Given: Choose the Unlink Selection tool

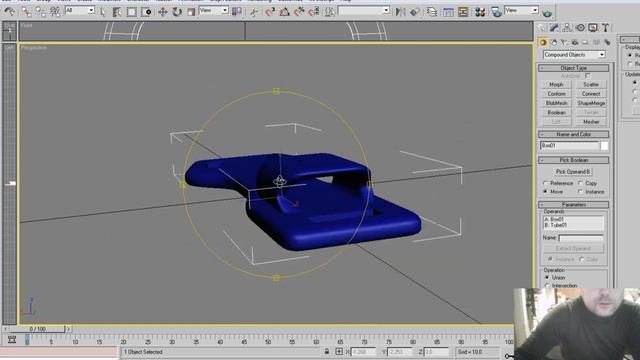Looking at the screenshot, I should tap(41, 12).
